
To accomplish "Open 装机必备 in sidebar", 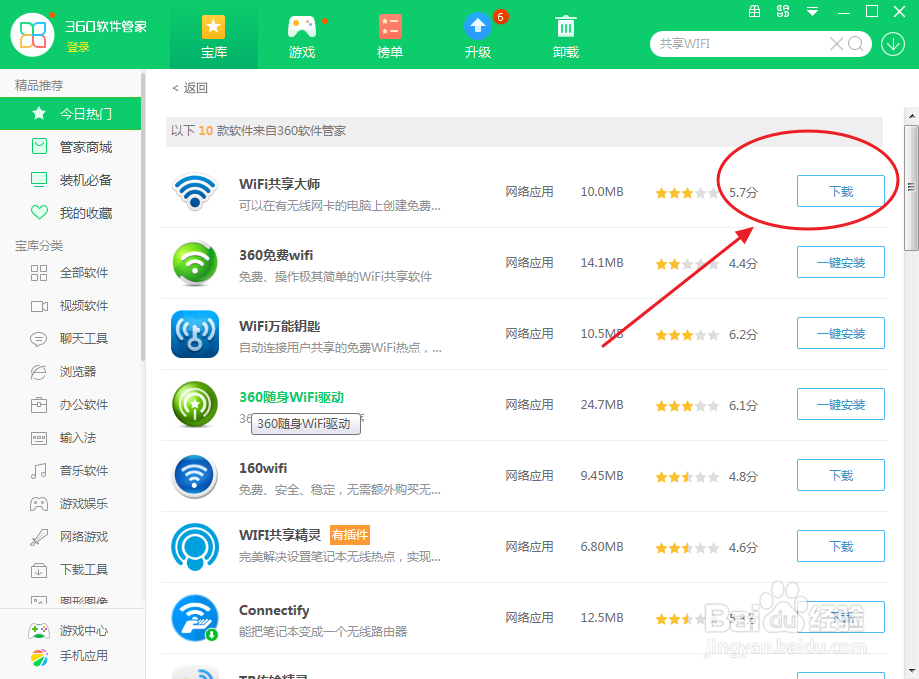I will 70,180.
